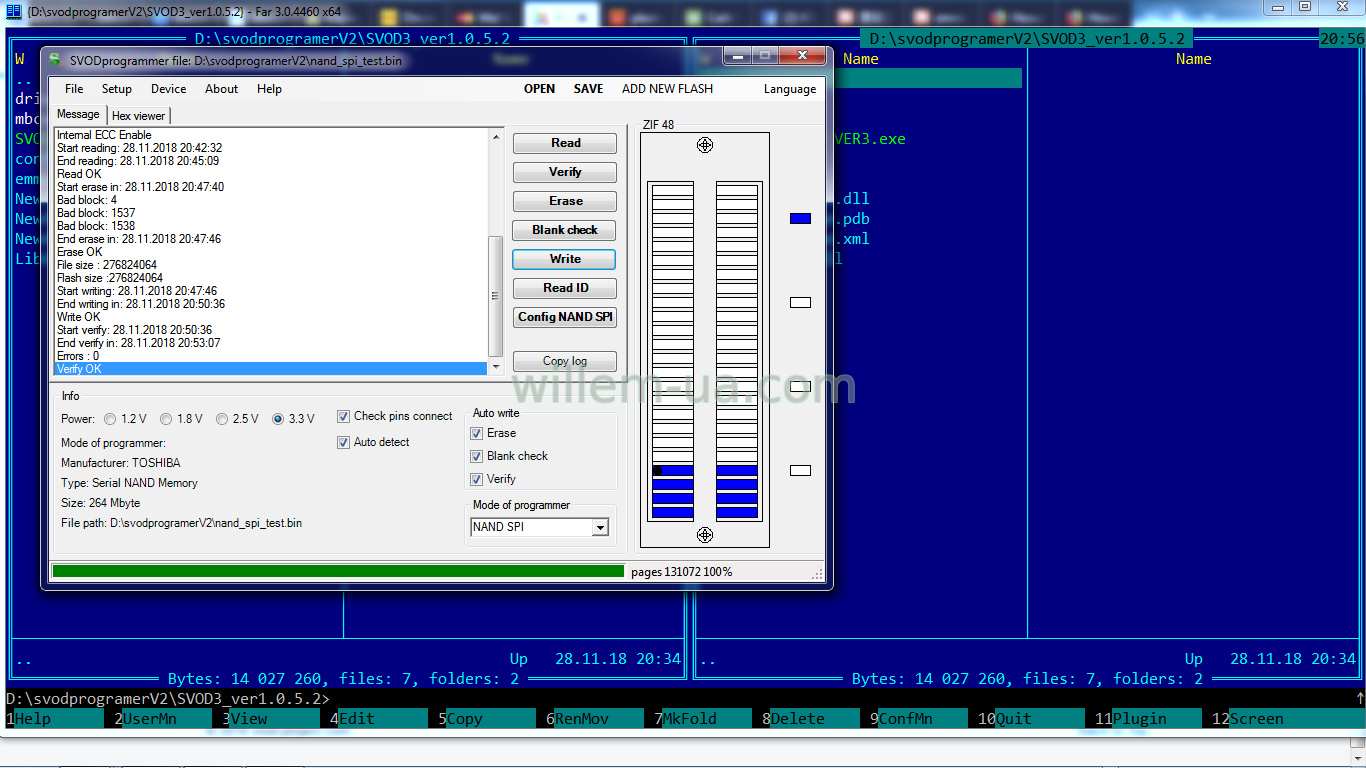Select the 'Erase OK' log line

(x=271, y=252)
